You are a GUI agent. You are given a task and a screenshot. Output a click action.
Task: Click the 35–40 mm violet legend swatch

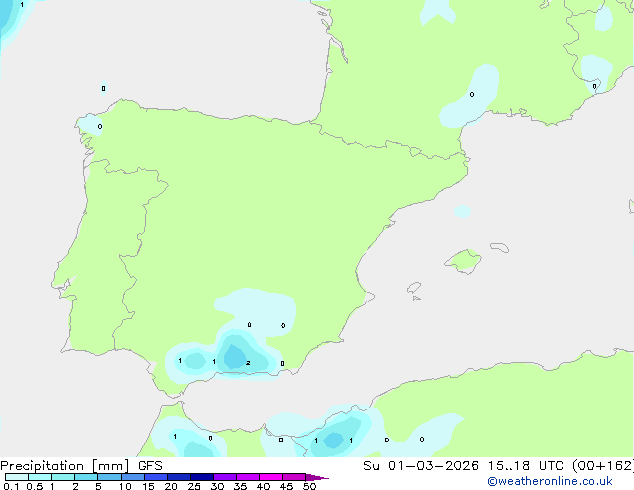pos(248,477)
